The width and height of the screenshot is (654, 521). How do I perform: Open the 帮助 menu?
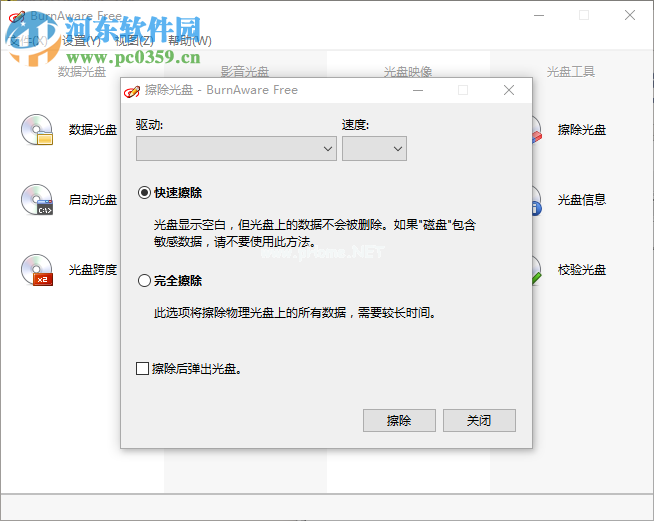pos(189,41)
